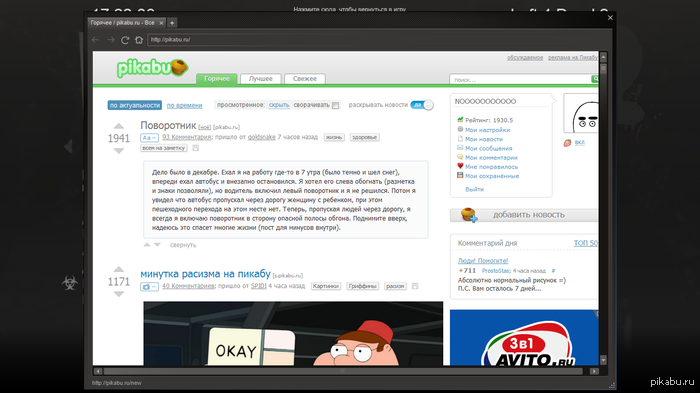The width and height of the screenshot is (700, 393).
Task: Click the 'Выйти' logout link
Action: pos(475,189)
